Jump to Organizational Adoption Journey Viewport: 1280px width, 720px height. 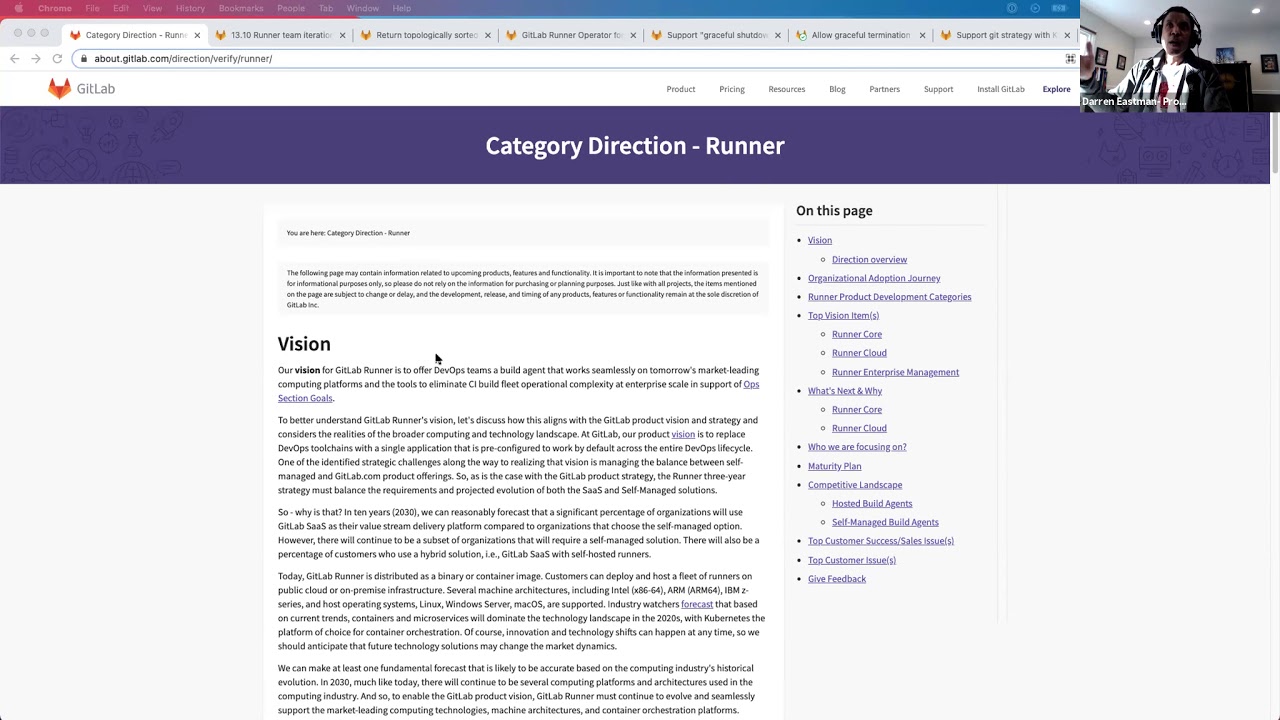click(874, 278)
